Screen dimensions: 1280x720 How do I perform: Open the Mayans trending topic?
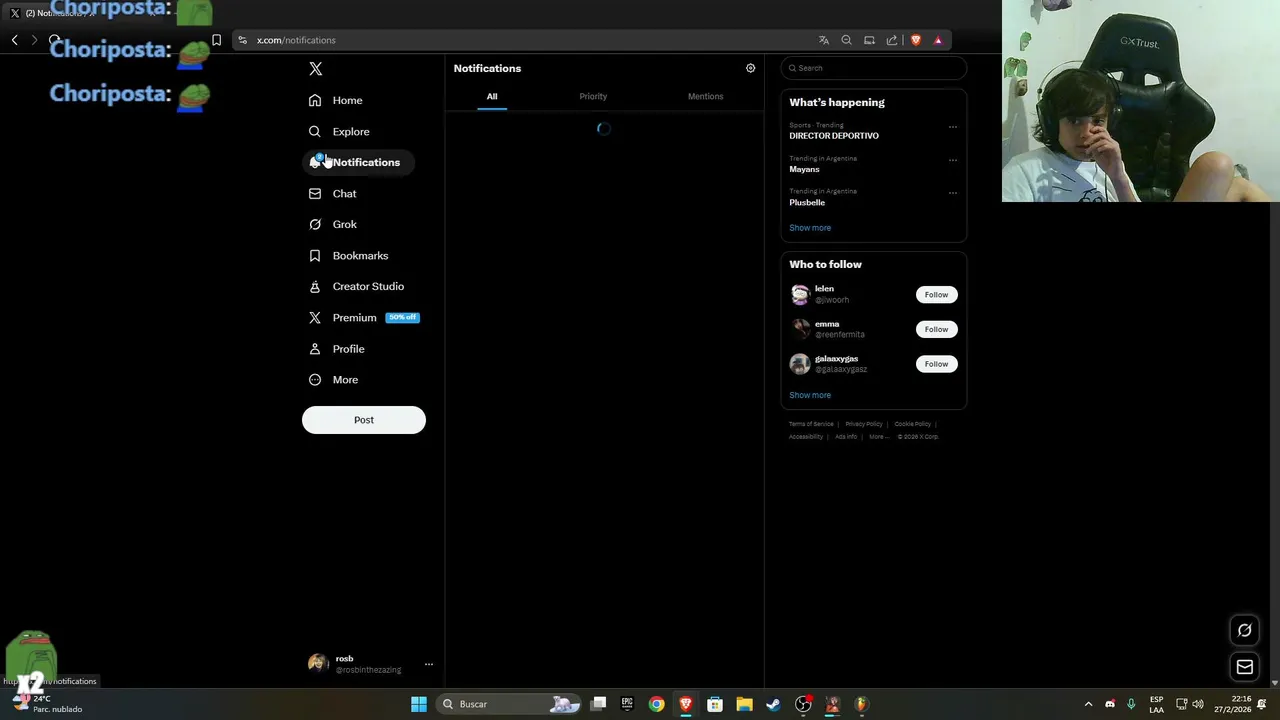[x=804, y=169]
